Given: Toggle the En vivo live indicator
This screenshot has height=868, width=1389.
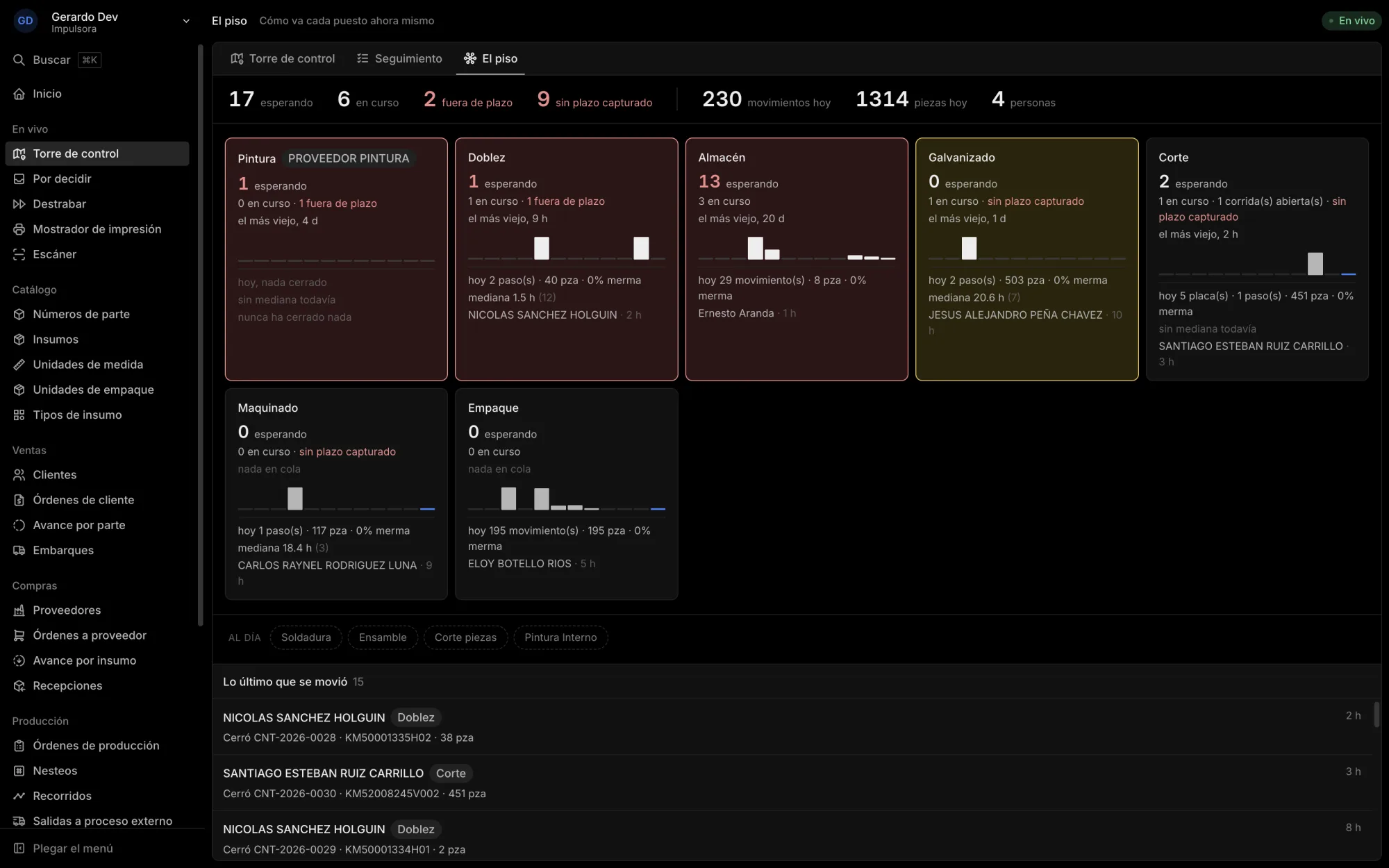Looking at the screenshot, I should coord(1351,21).
